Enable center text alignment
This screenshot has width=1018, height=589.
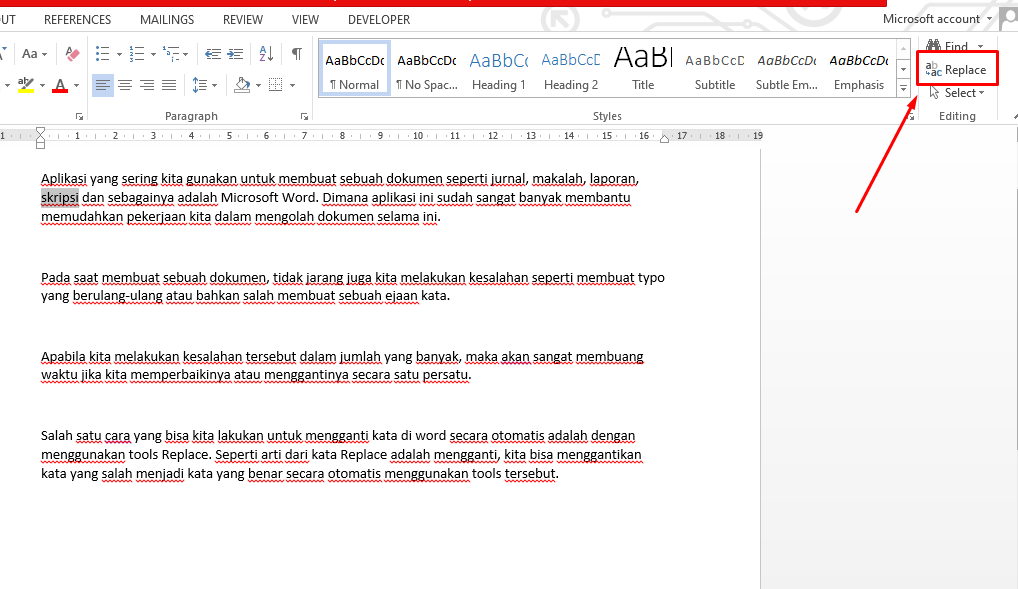click(x=124, y=84)
